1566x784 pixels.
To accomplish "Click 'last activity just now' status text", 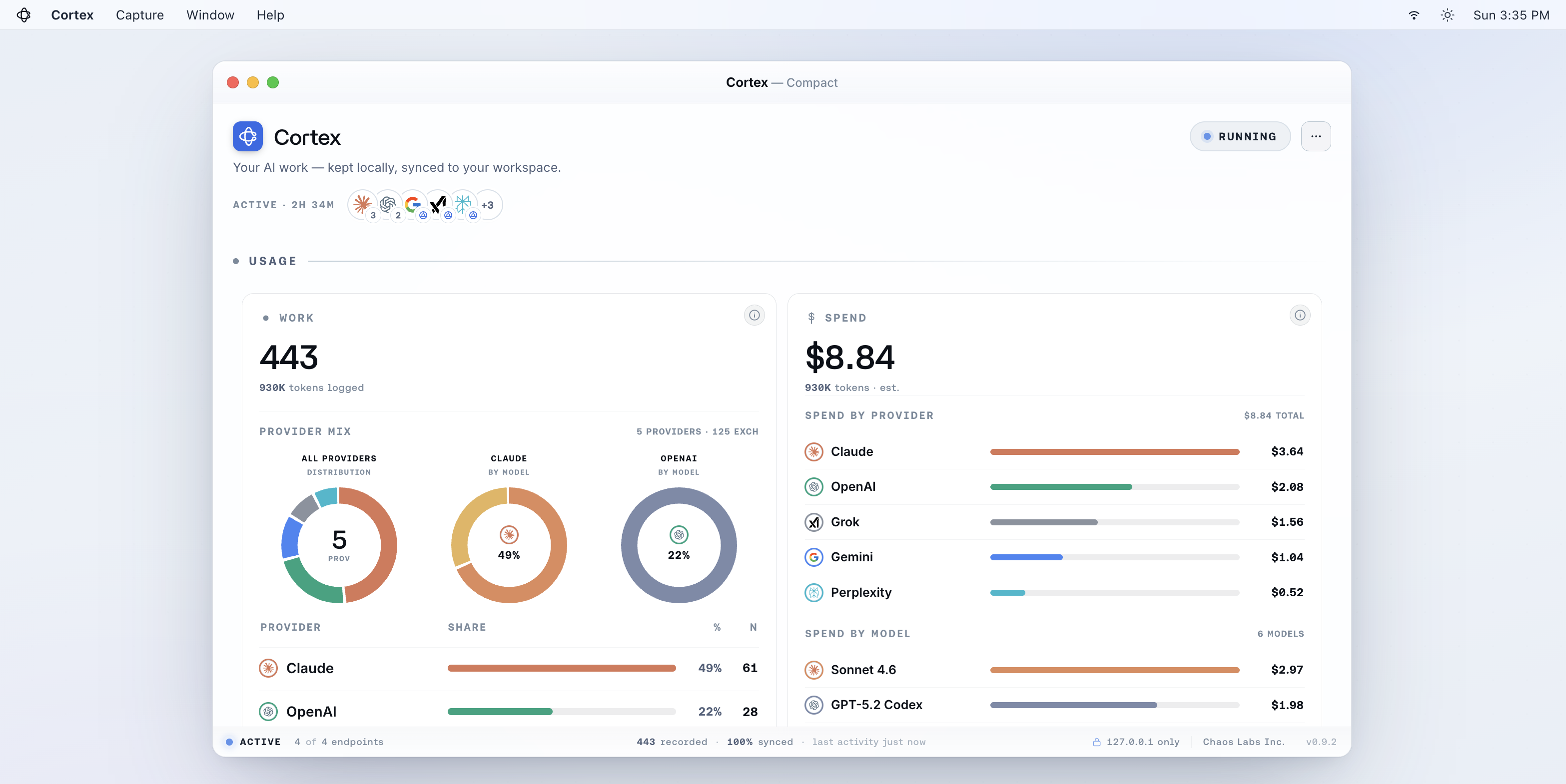I will [x=869, y=742].
